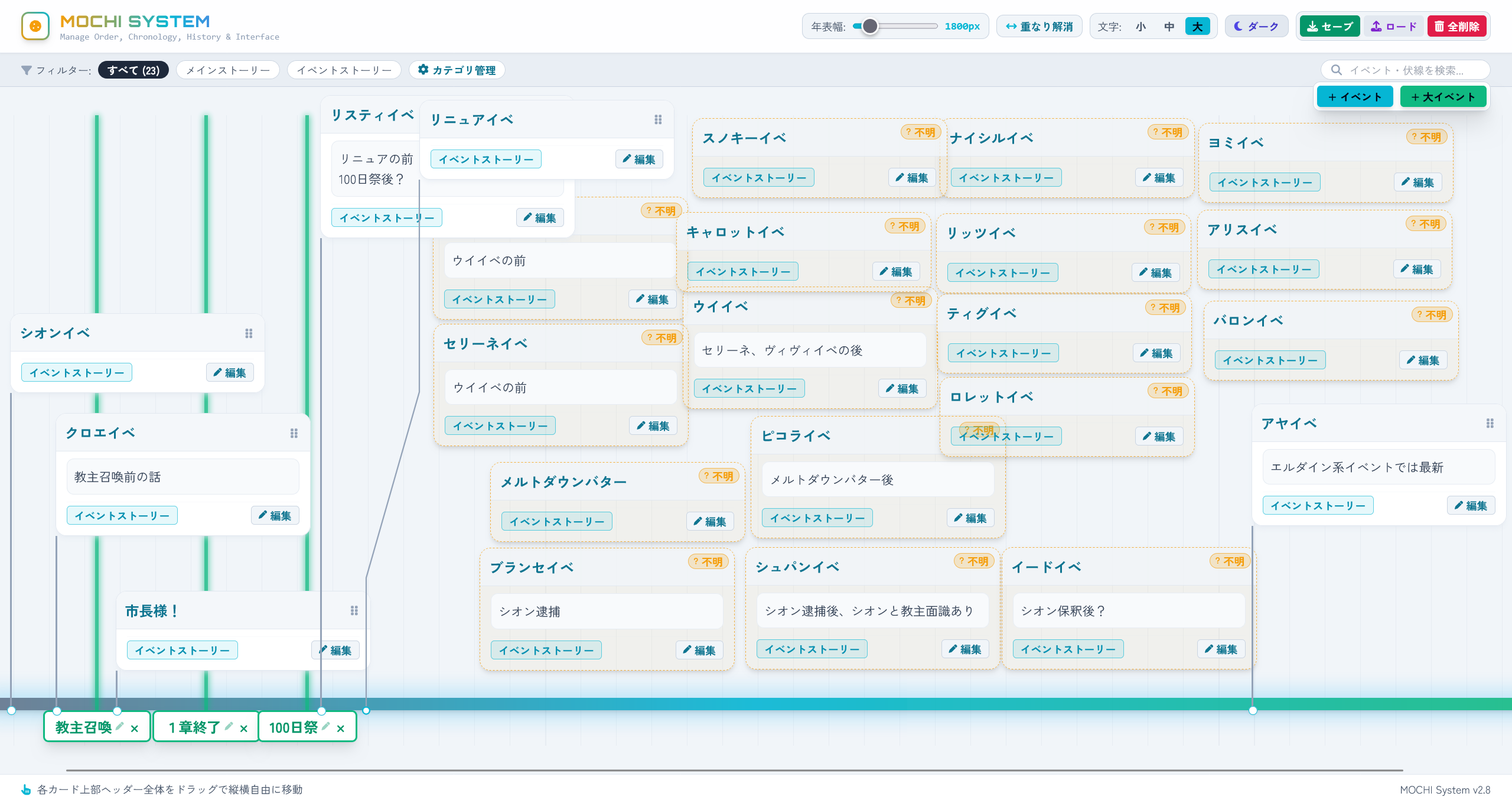The height and width of the screenshot is (803, 1512).
Task: Select the 教主召喚 milestone label
Action: [83, 727]
